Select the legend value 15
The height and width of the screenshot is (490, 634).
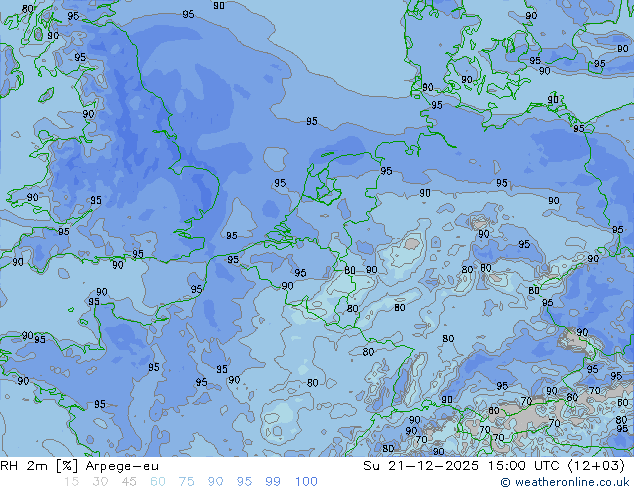[x=71, y=482]
